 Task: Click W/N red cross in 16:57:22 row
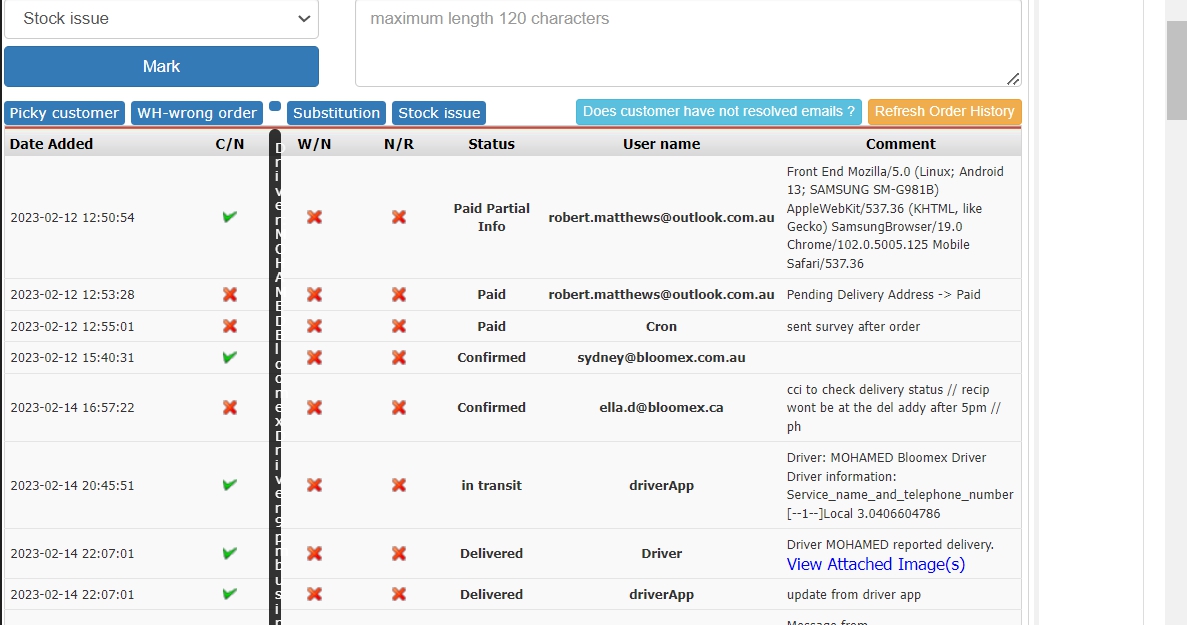pos(314,407)
